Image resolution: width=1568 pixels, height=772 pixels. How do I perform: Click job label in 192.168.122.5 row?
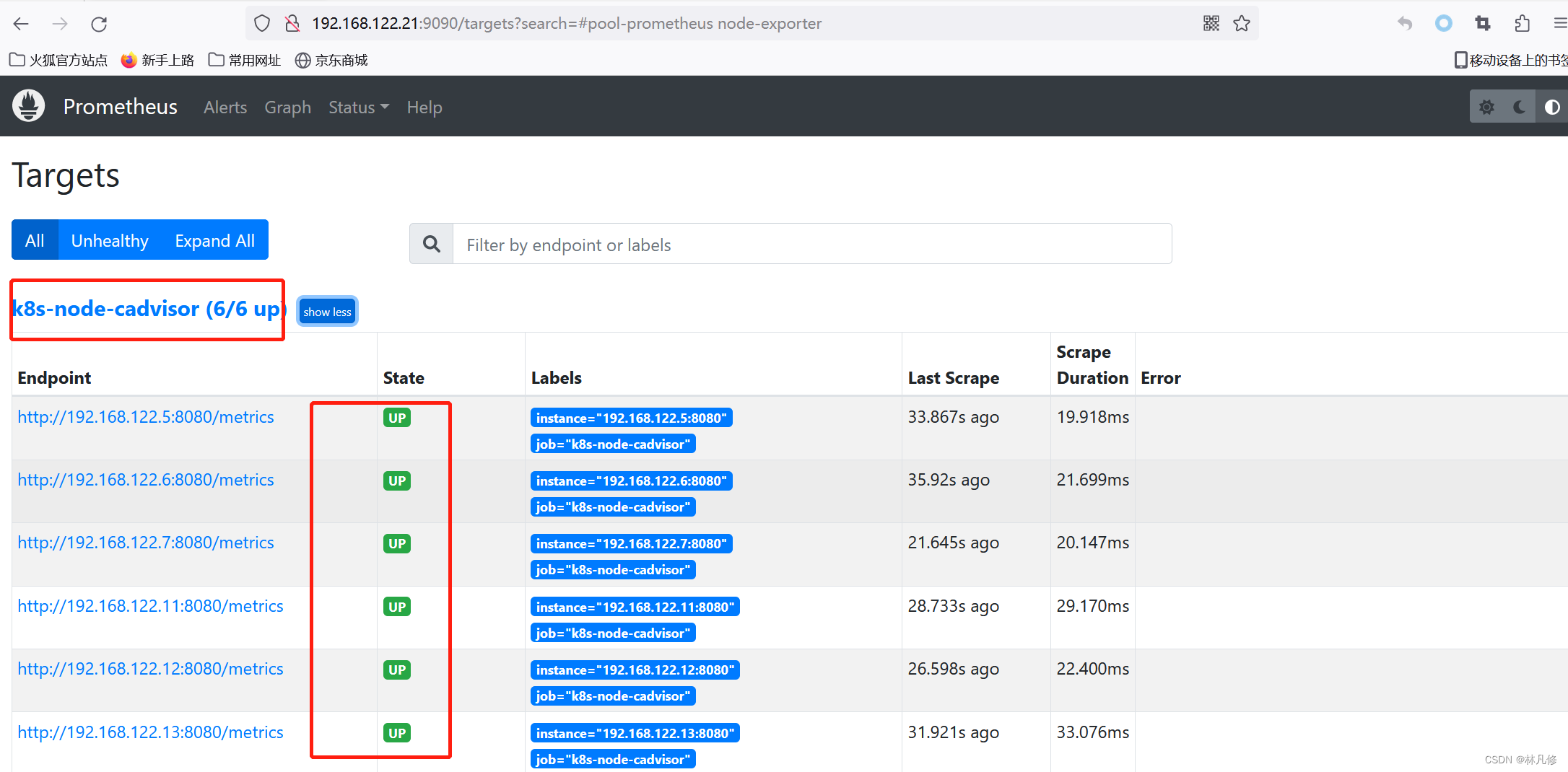[x=613, y=444]
